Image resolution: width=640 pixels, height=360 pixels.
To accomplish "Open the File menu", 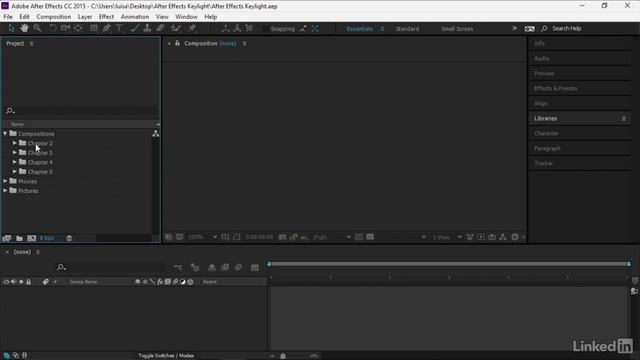I will (8, 17).
